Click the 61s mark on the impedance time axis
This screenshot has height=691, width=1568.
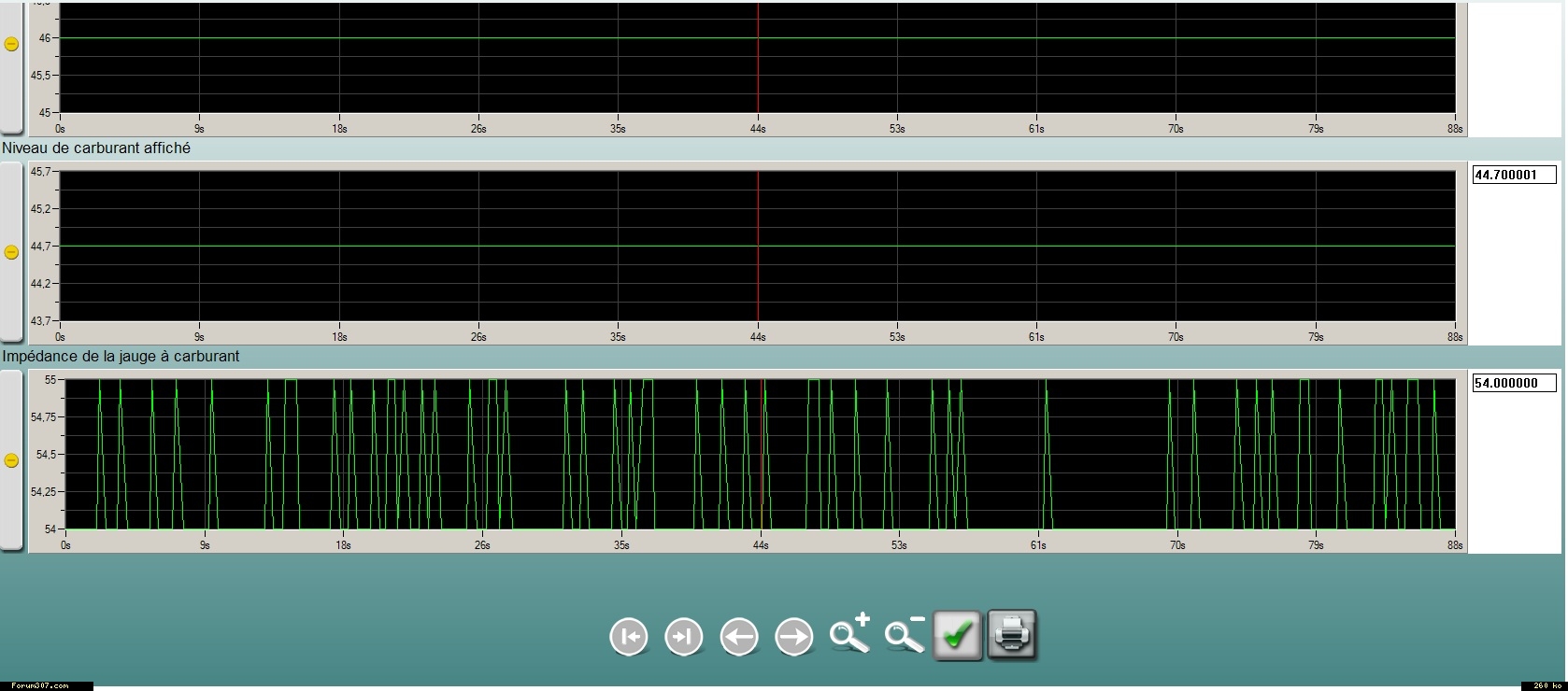(1038, 545)
